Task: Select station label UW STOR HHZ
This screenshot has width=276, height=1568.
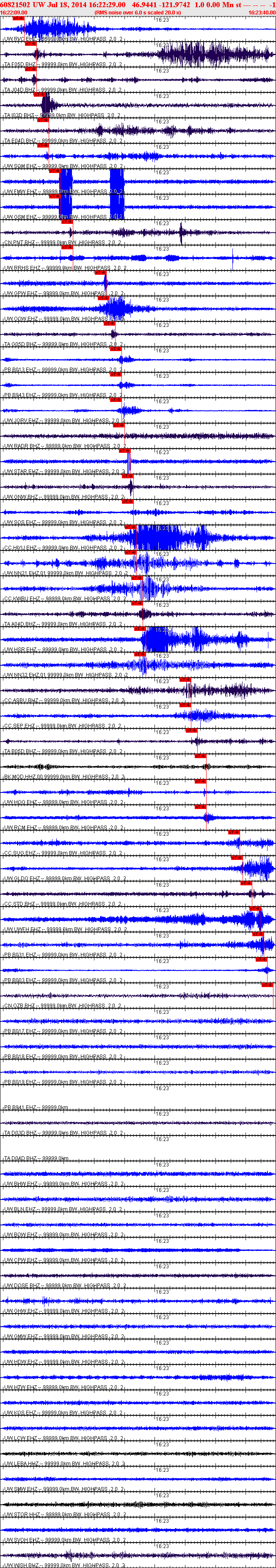Action: (22, 1515)
